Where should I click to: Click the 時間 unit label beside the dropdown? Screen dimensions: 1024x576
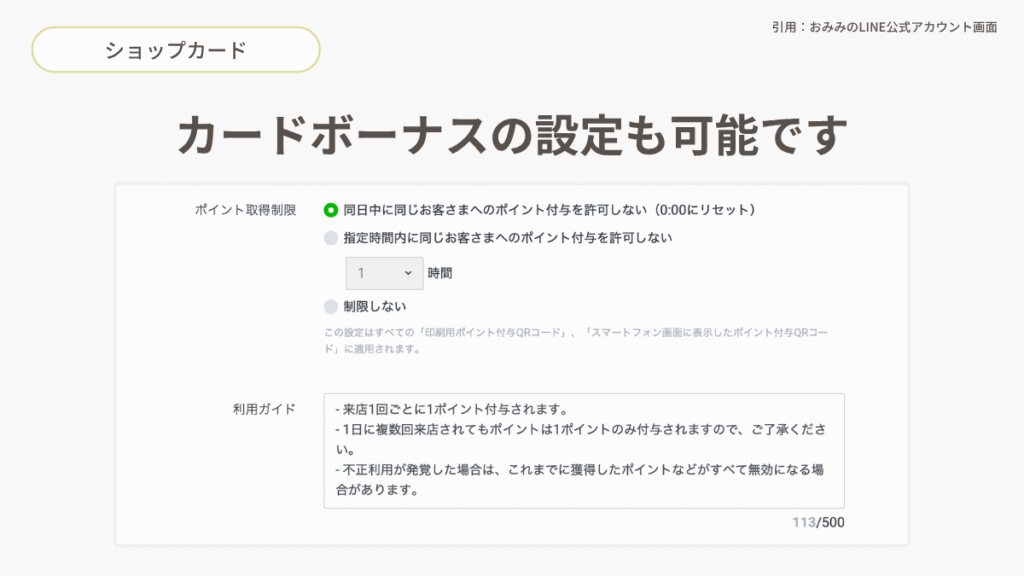click(440, 273)
